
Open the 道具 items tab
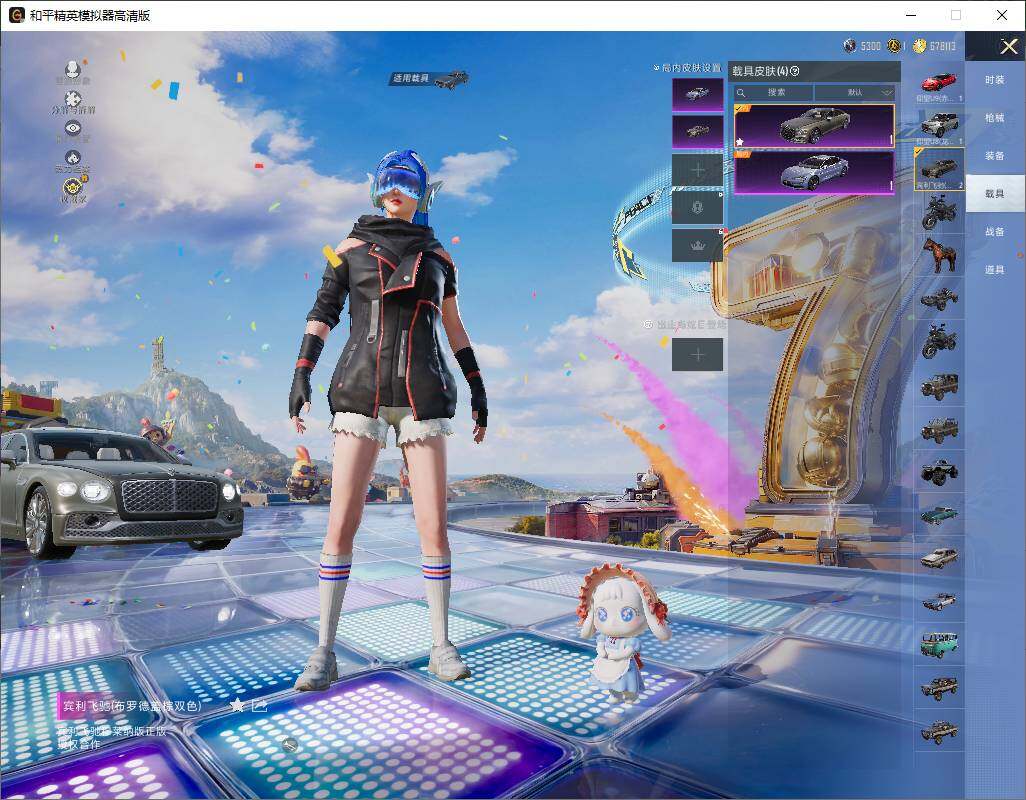click(x=995, y=270)
